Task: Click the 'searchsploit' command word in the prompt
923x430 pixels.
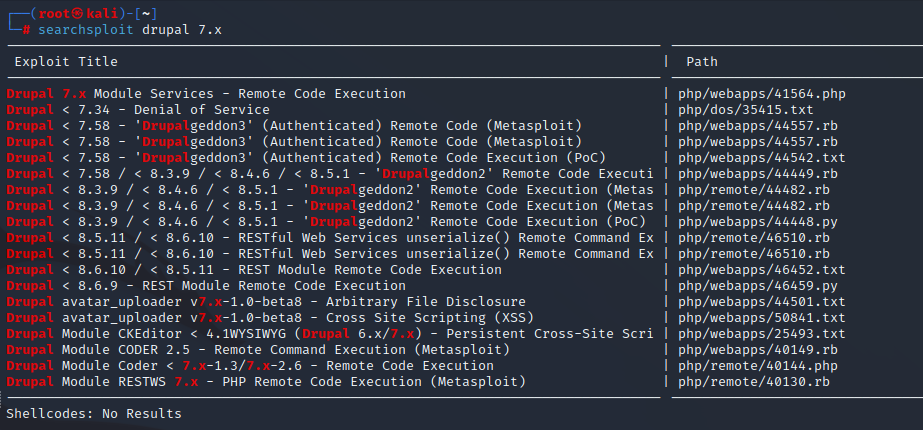Action: 86,29
